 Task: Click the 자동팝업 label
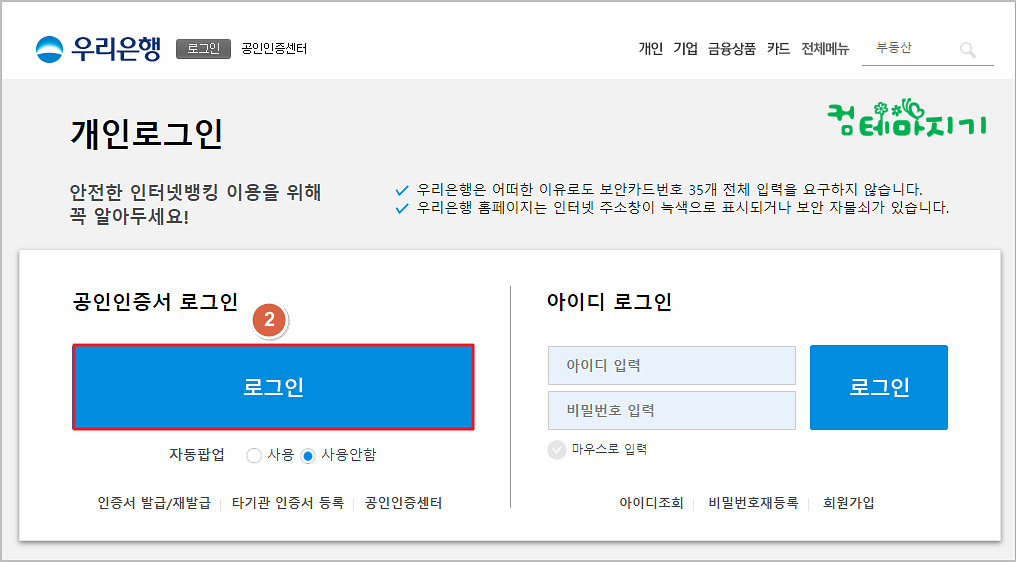197,455
